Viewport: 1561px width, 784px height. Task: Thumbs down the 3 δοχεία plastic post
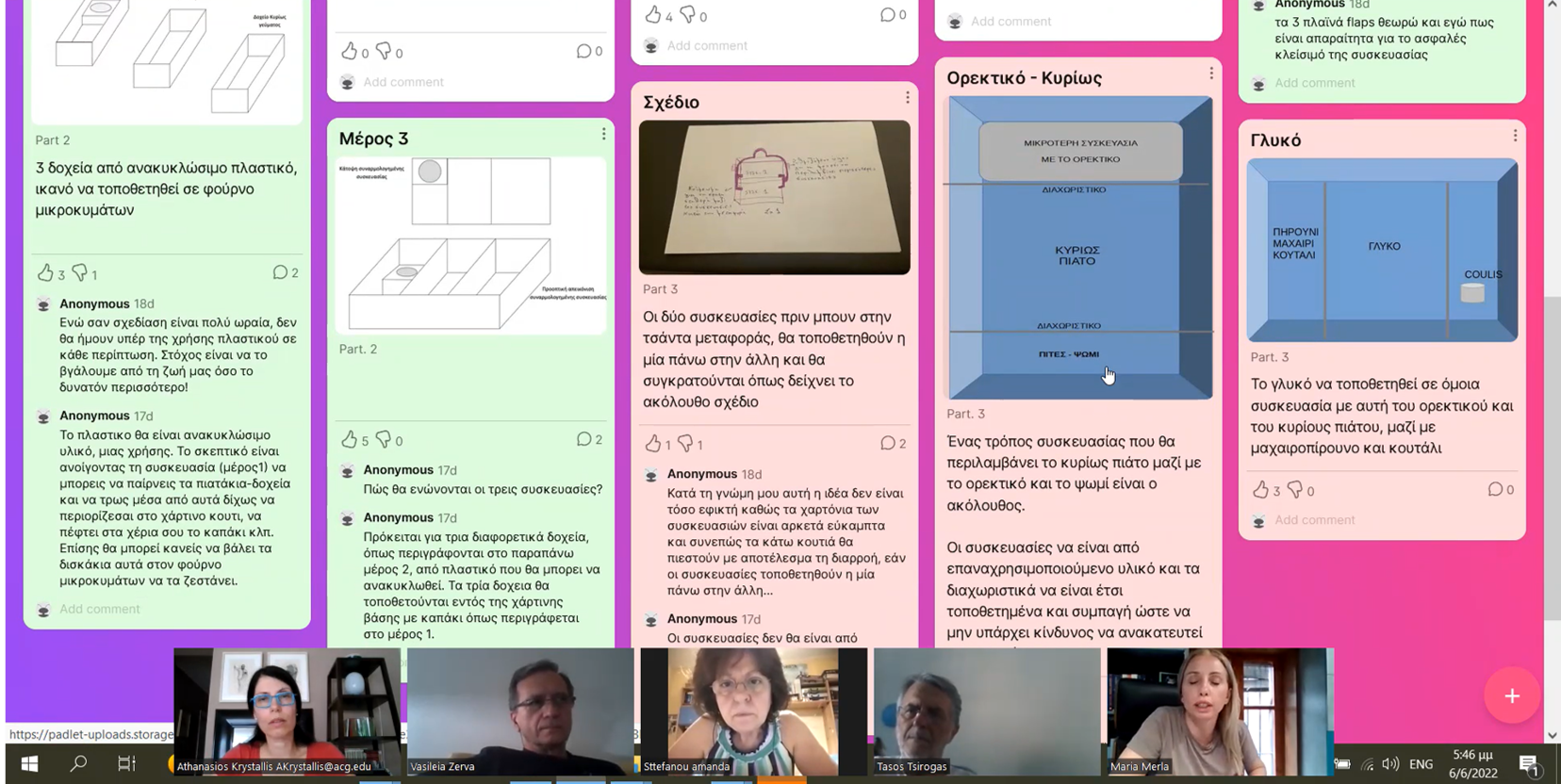click(80, 273)
